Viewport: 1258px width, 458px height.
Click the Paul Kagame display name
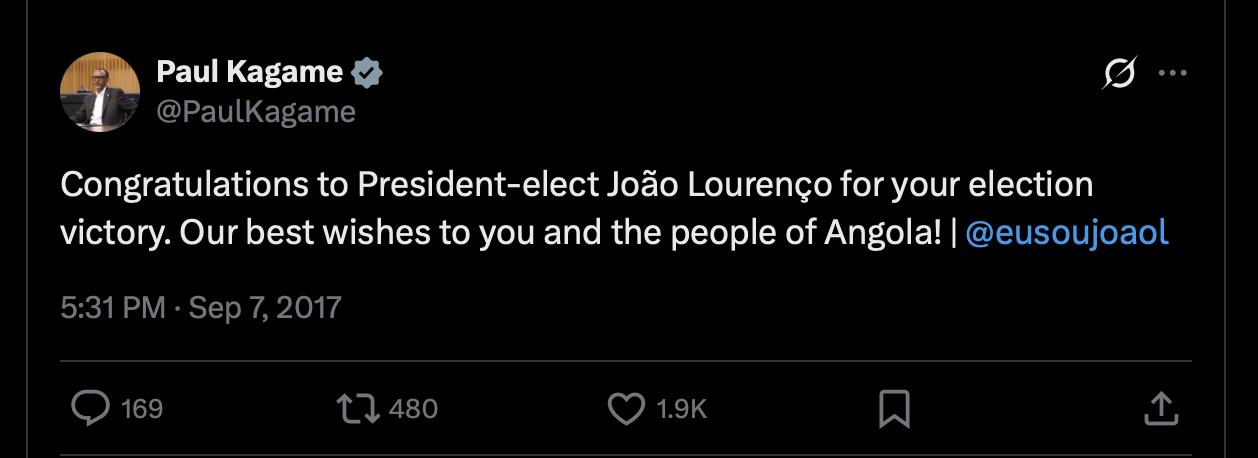[x=249, y=72]
